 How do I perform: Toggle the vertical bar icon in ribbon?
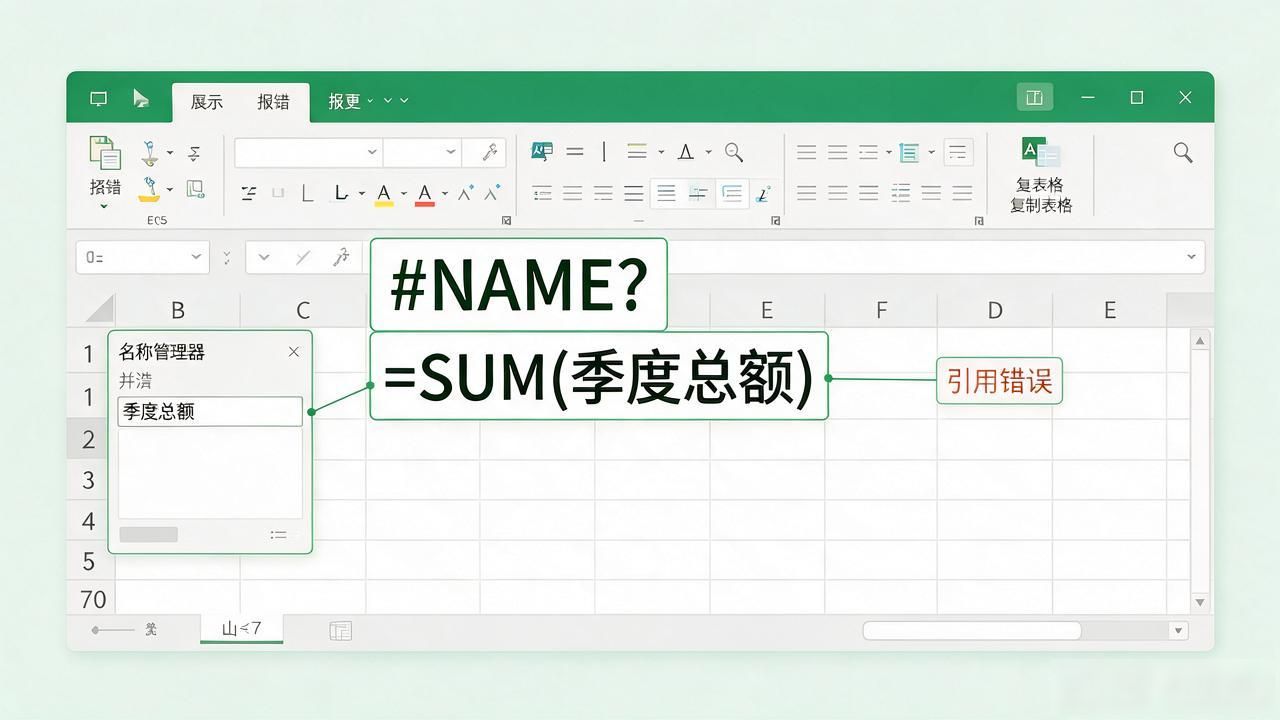(x=604, y=152)
